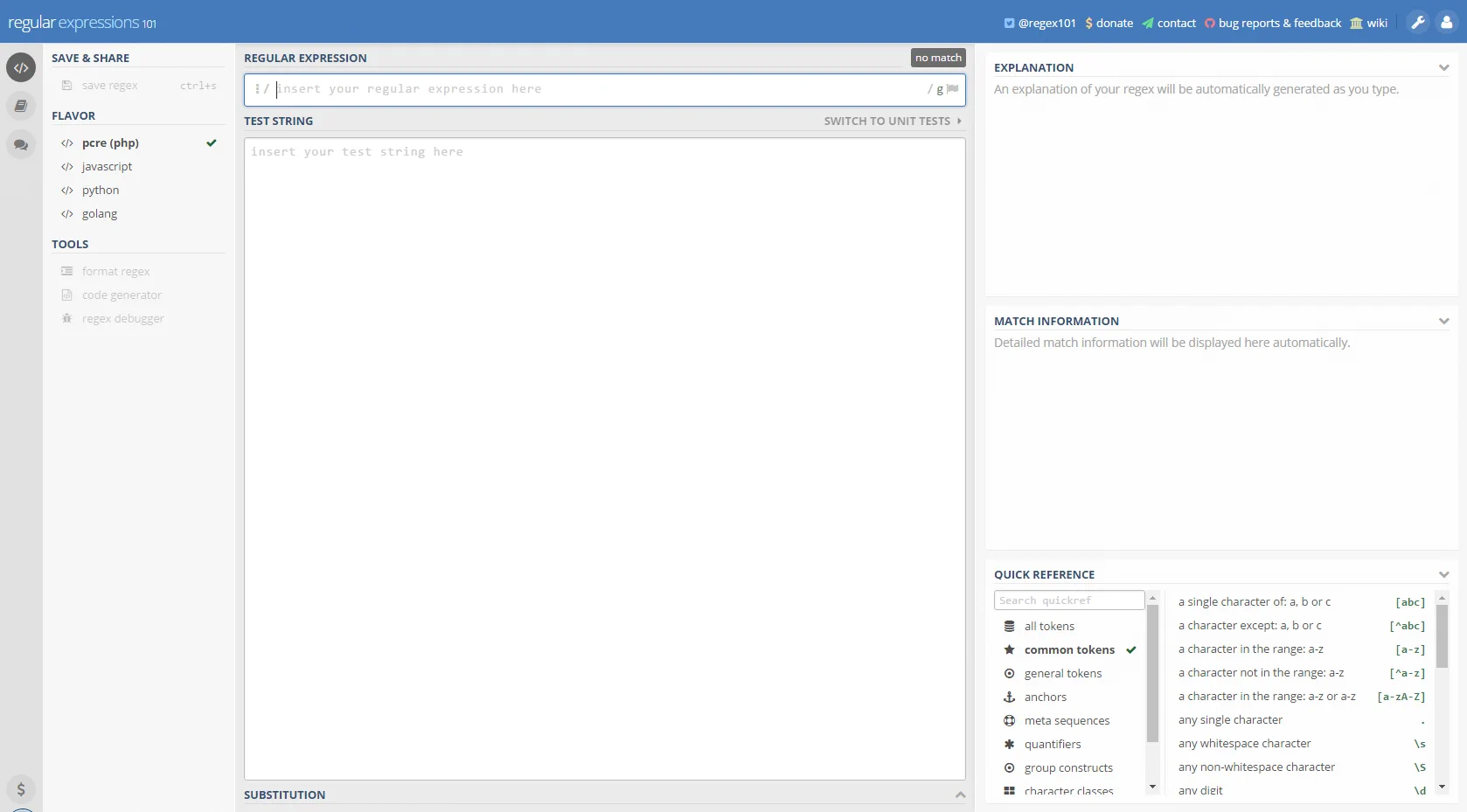This screenshot has height=812, width=1467.
Task: Click the save regex button
Action: click(108, 85)
